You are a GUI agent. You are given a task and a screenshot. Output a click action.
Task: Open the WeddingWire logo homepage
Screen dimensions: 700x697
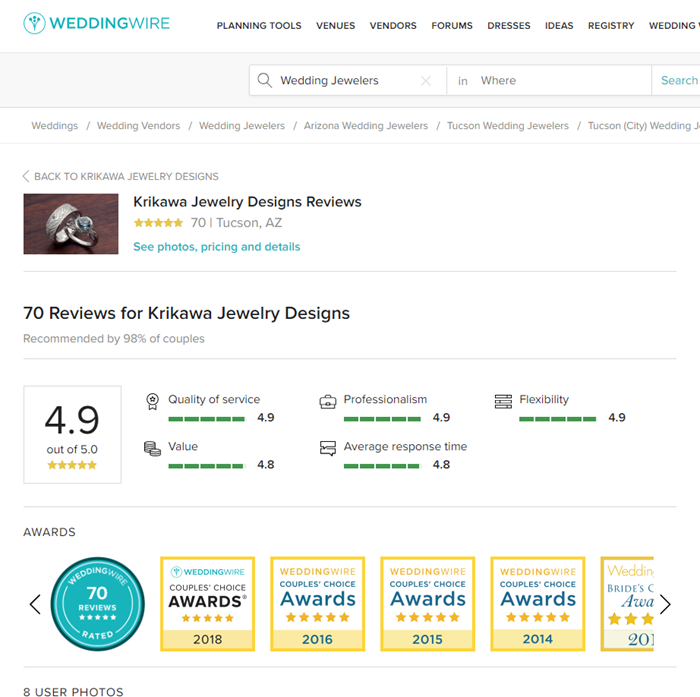click(96, 23)
